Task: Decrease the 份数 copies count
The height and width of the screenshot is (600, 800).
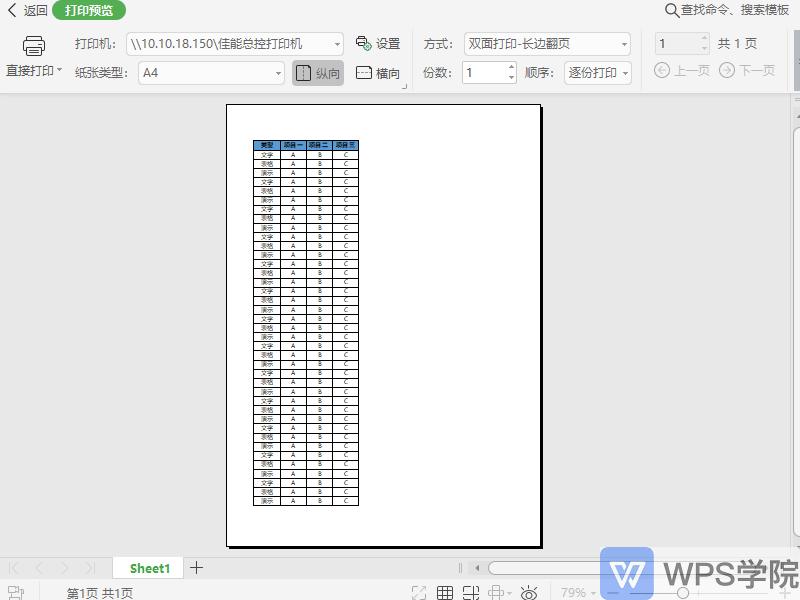Action: 511,78
